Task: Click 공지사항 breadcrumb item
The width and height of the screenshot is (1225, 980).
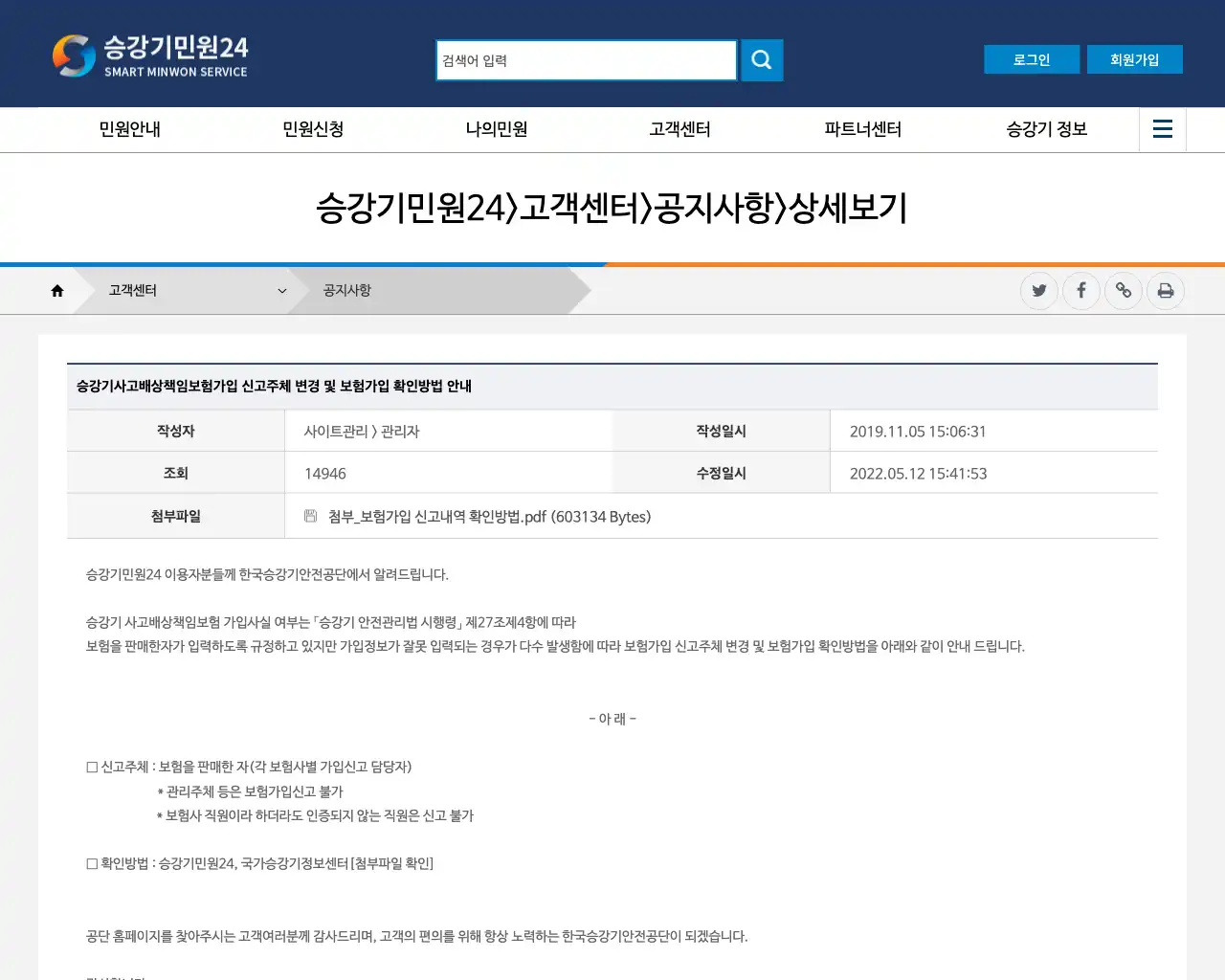Action: (x=347, y=291)
